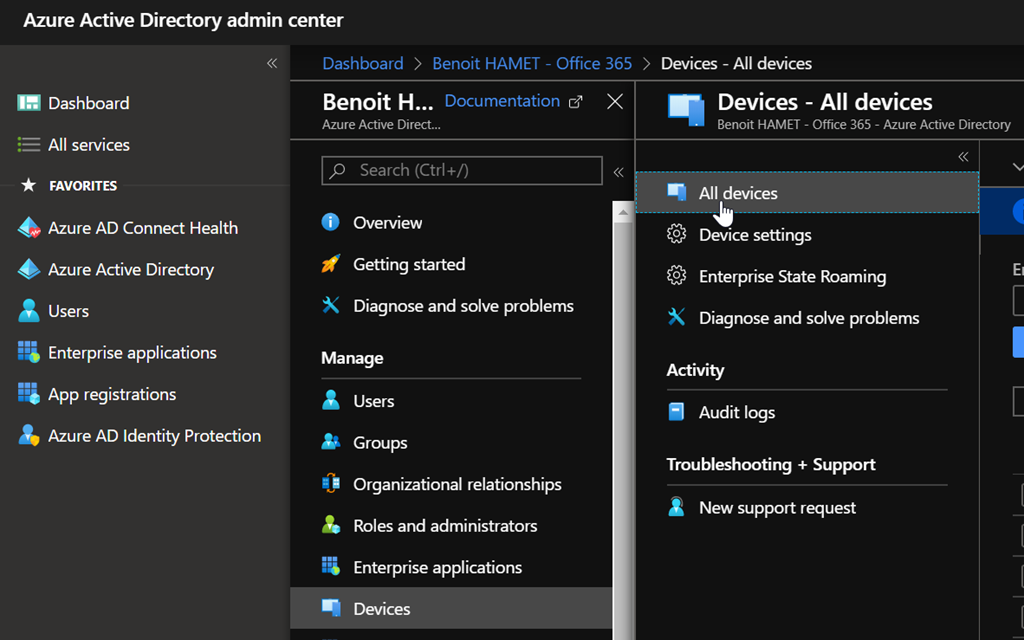This screenshot has width=1024, height=640.
Task: Click the Azure AD Identity Protection icon
Action: tap(29, 436)
